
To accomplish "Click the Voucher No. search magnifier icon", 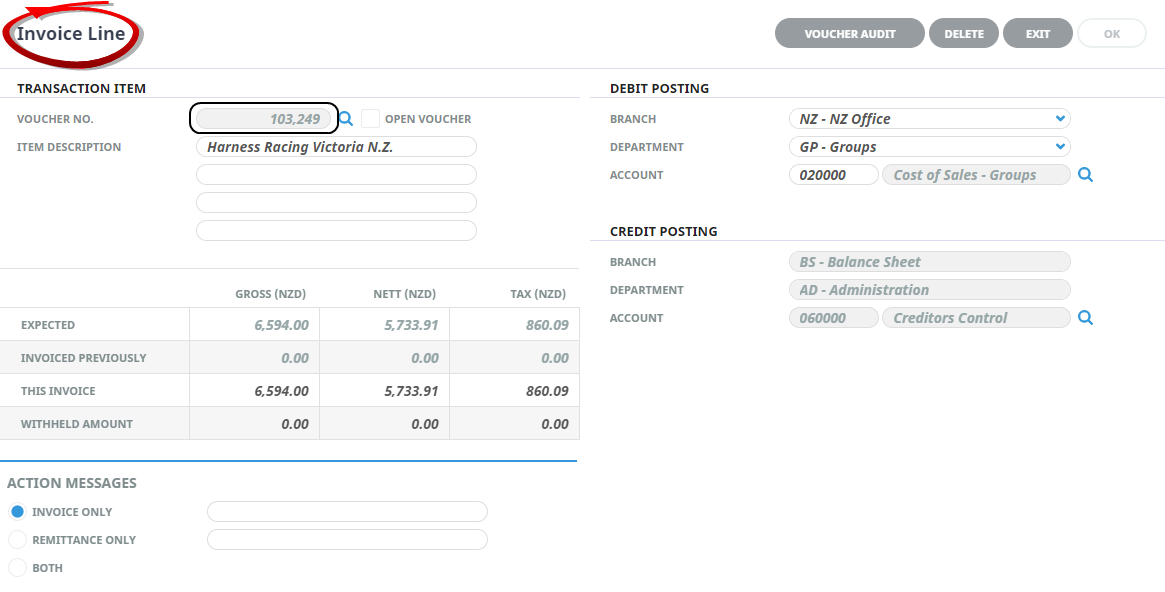I will coord(346,119).
